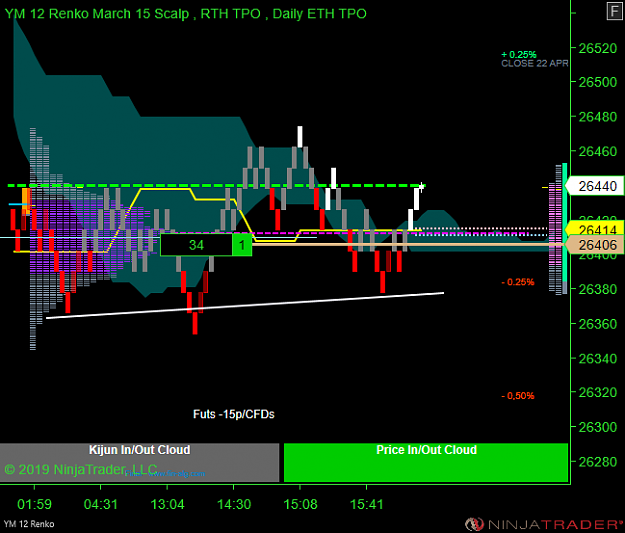Click the 26320 price axis label
The image size is (625, 533).
tap(597, 392)
